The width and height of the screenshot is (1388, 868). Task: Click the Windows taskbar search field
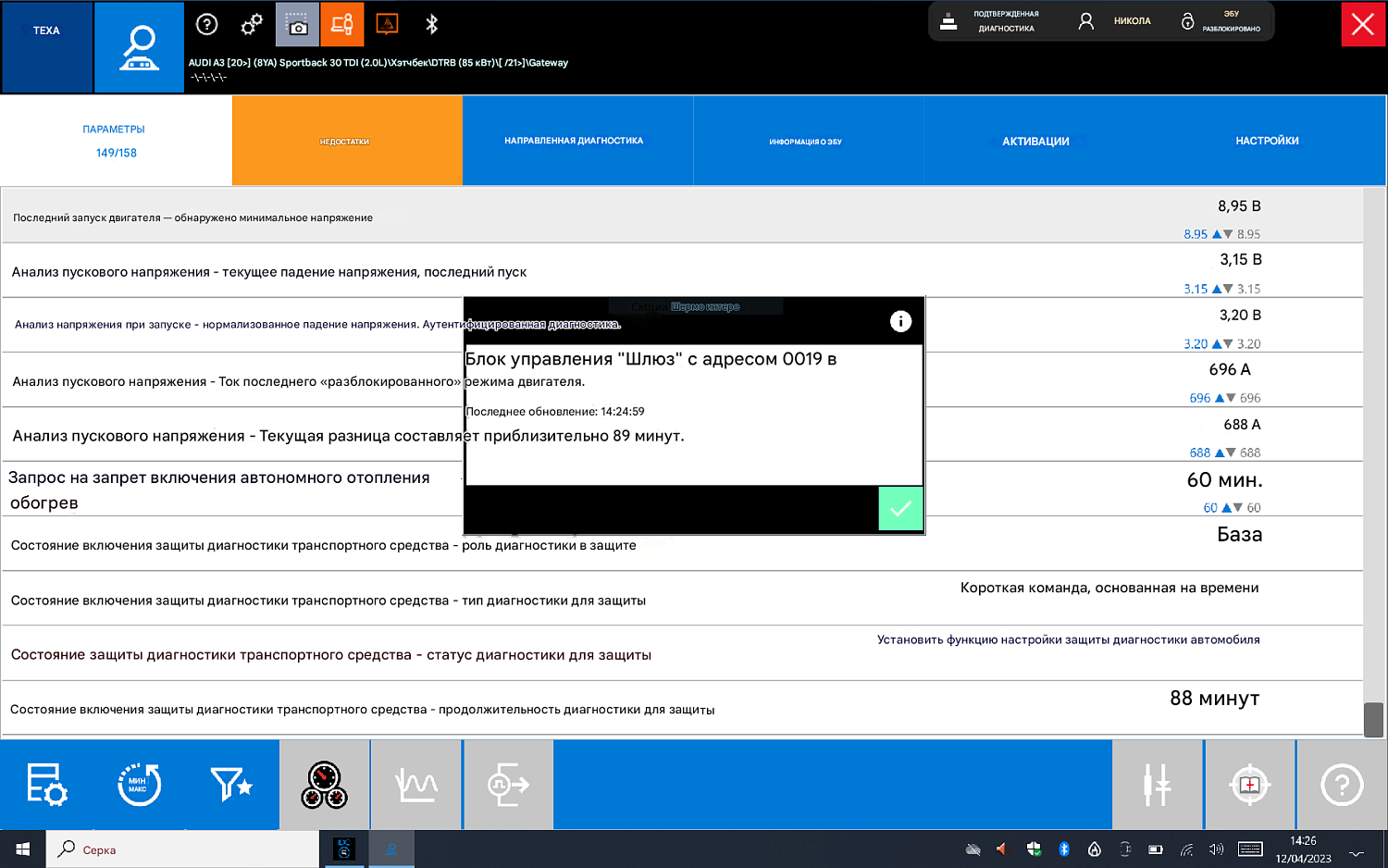pos(185,849)
